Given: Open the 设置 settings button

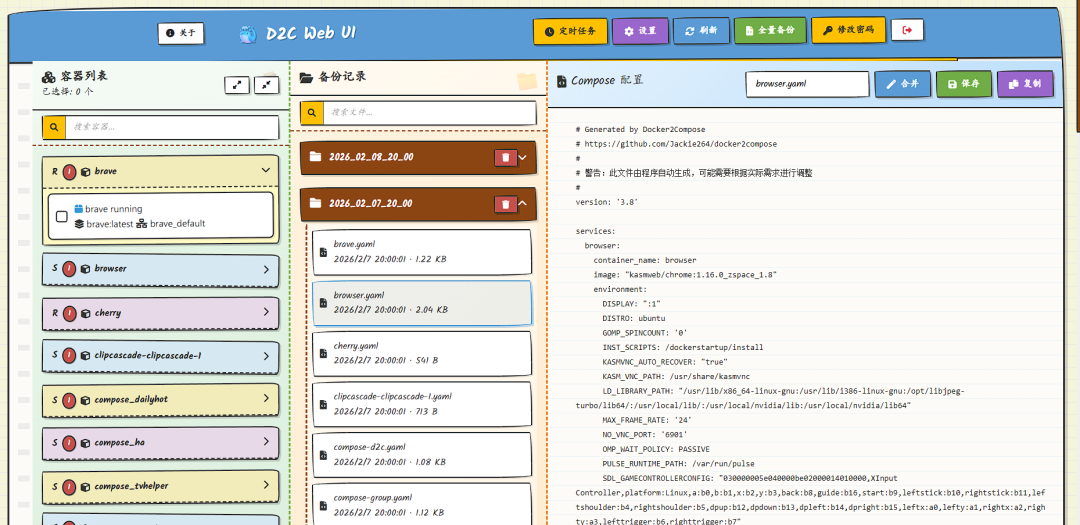Looking at the screenshot, I should pyautogui.click(x=640, y=32).
